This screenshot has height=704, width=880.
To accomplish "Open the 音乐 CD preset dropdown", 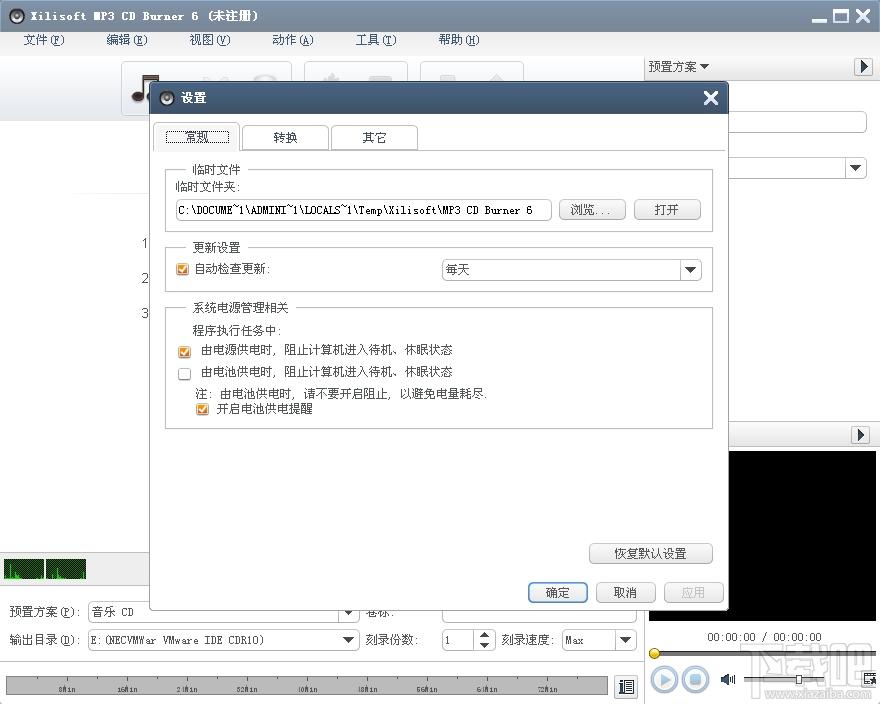I will point(348,612).
